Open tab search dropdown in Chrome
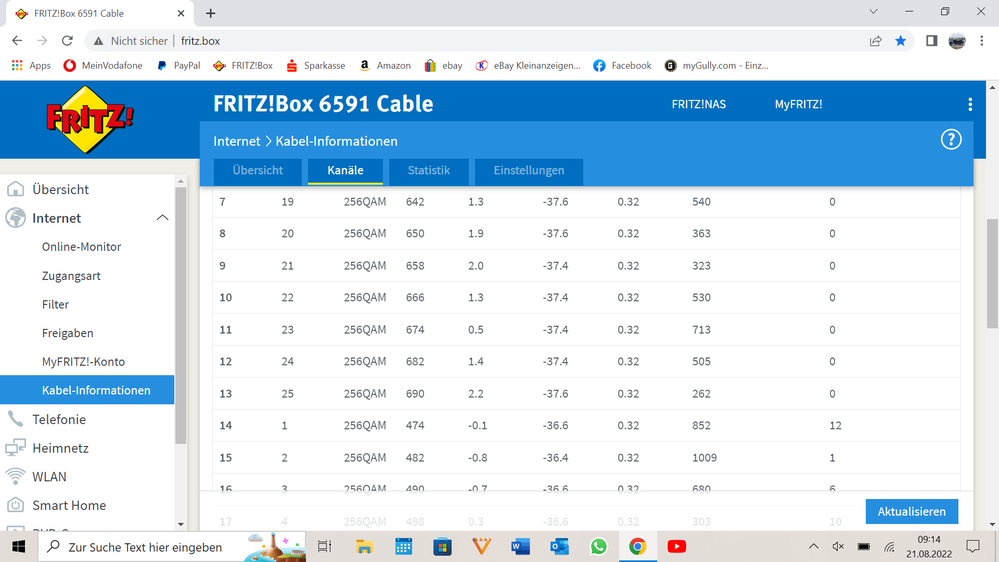This screenshot has height=562, width=999. point(873,11)
